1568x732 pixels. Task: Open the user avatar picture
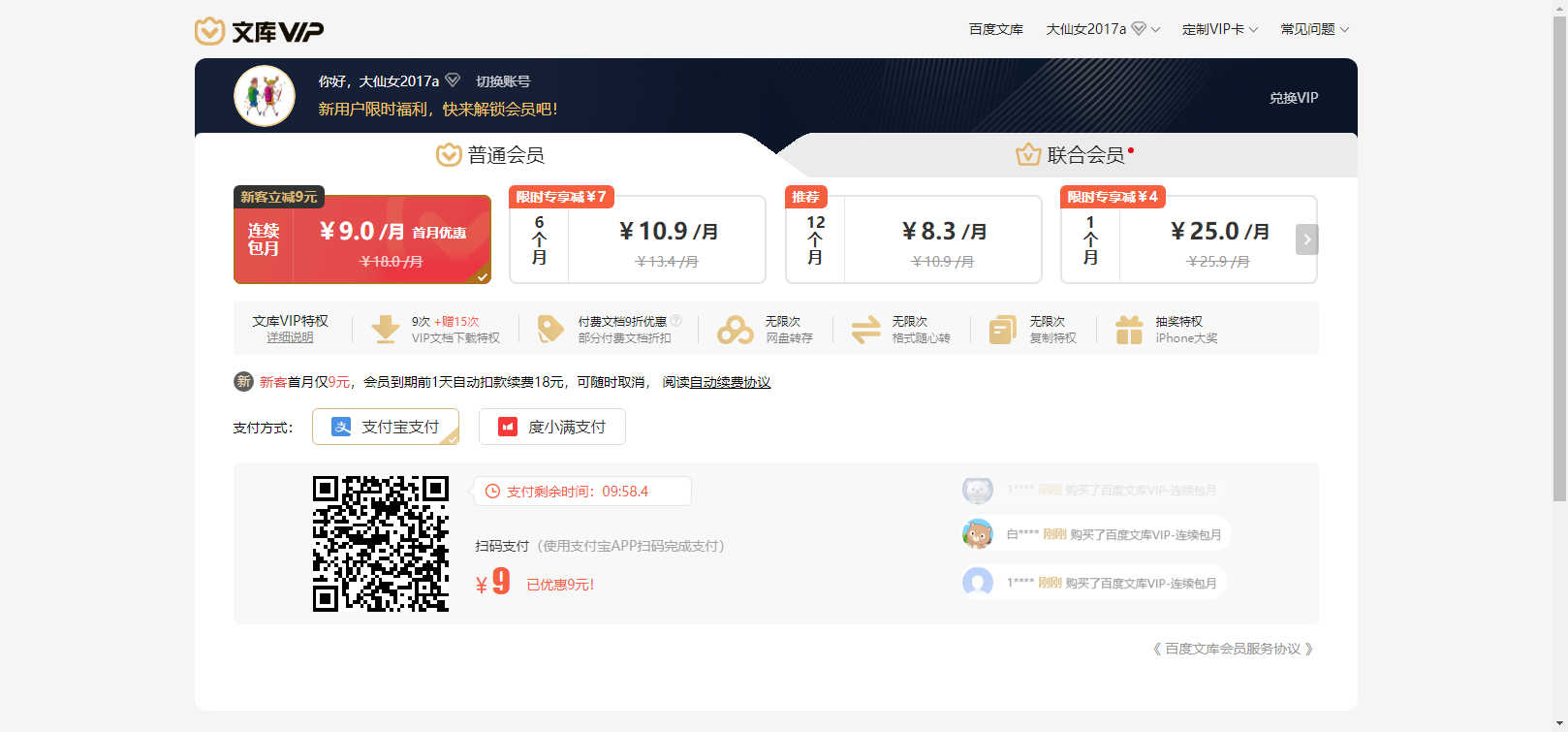click(265, 96)
